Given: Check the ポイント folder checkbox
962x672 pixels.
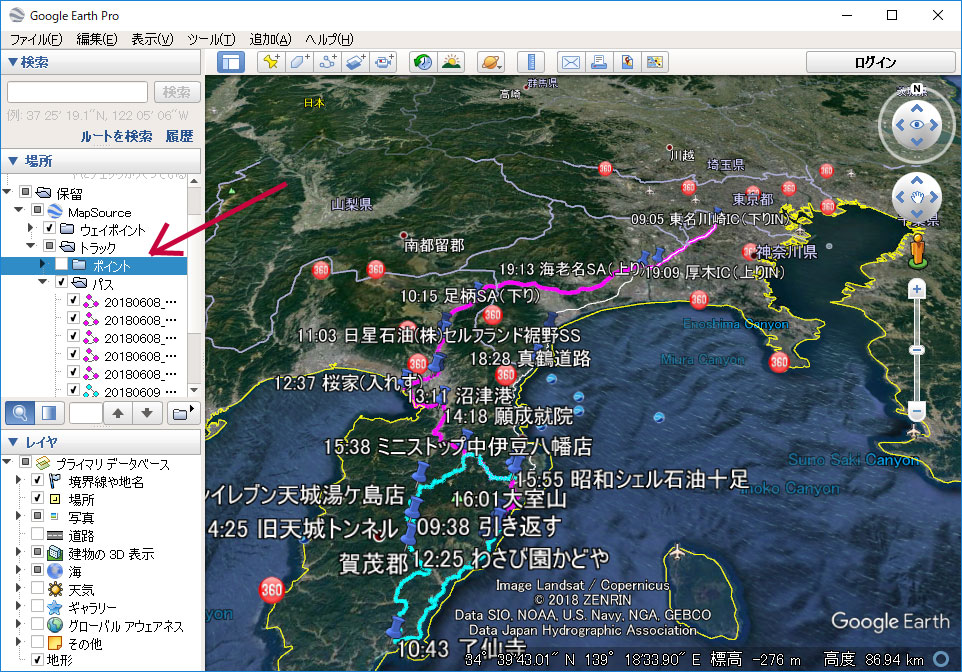Looking at the screenshot, I should (x=61, y=265).
